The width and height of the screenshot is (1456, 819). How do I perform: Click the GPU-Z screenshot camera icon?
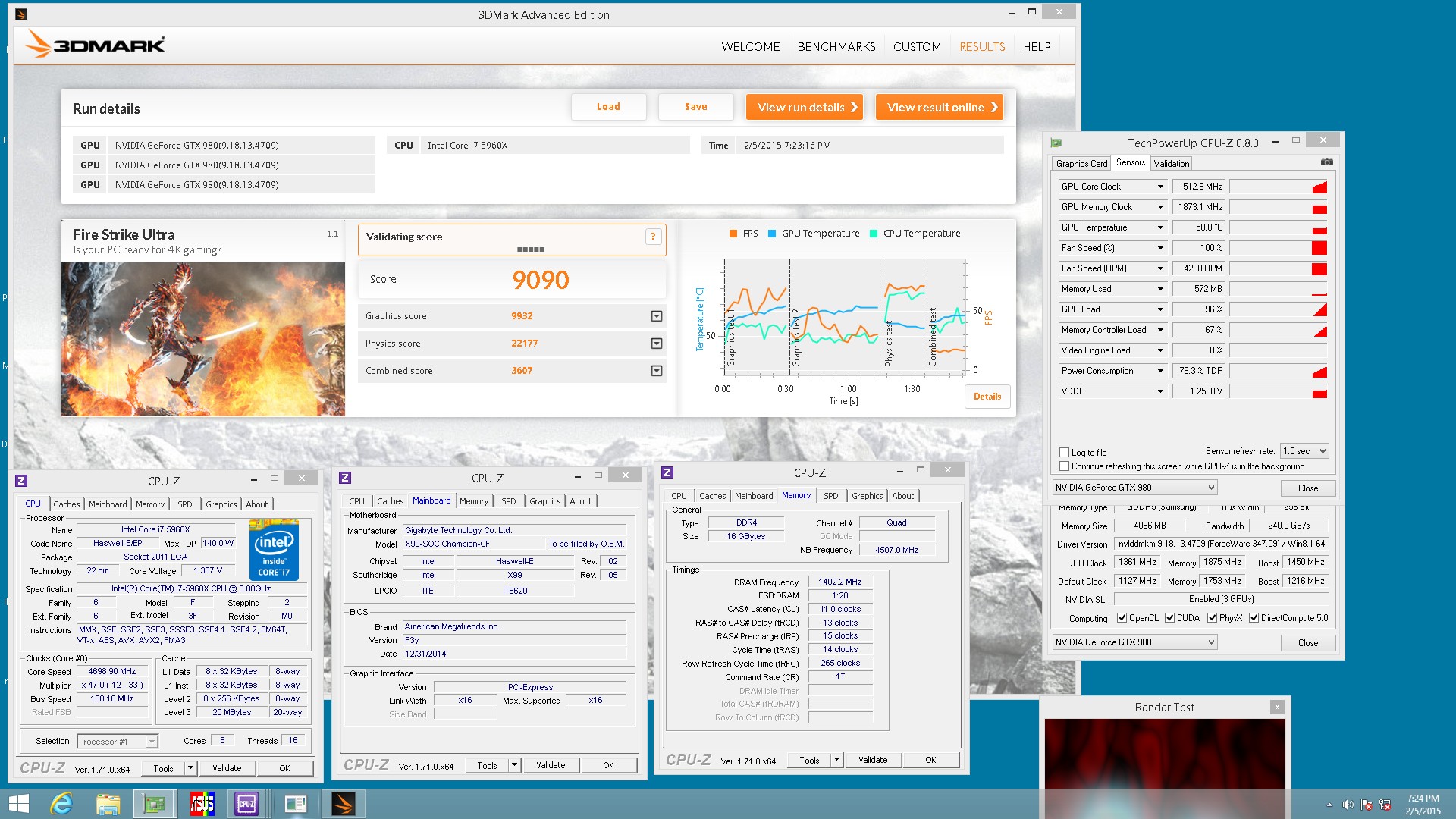pyautogui.click(x=1326, y=162)
